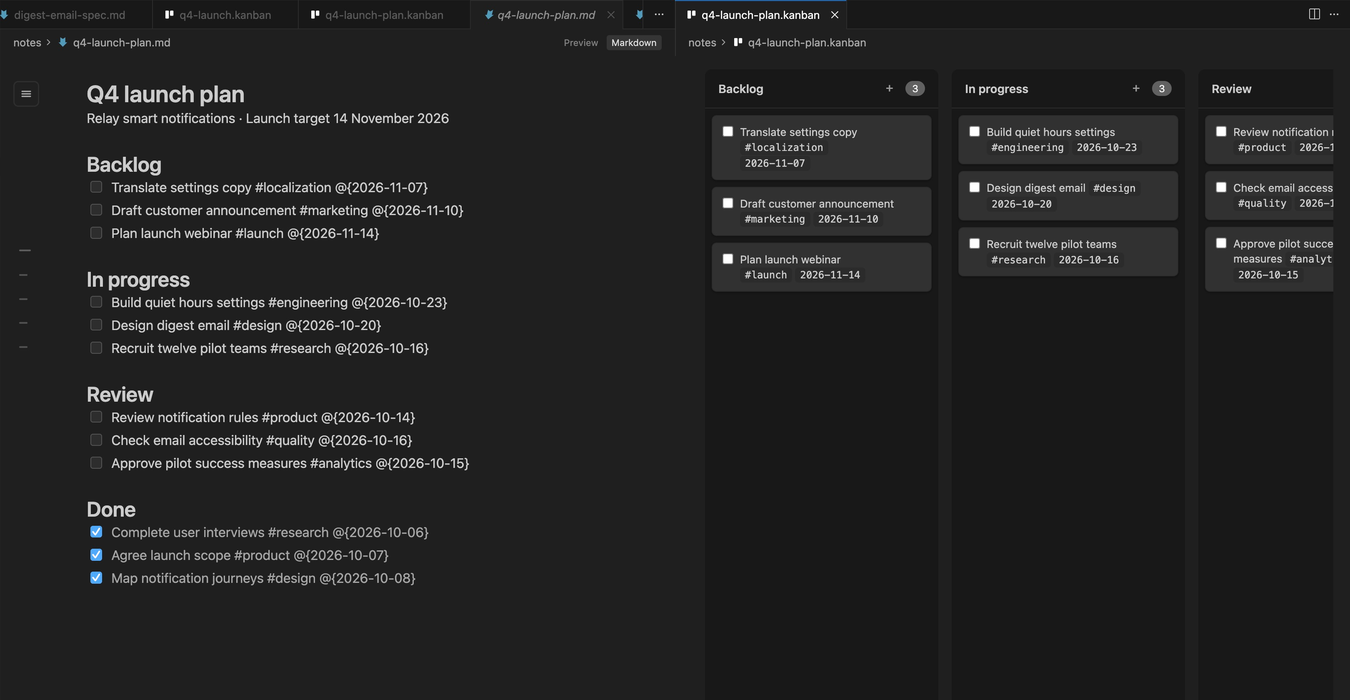Click the In progress column card count badge
Viewport: 1350px width, 700px height.
point(1161,89)
